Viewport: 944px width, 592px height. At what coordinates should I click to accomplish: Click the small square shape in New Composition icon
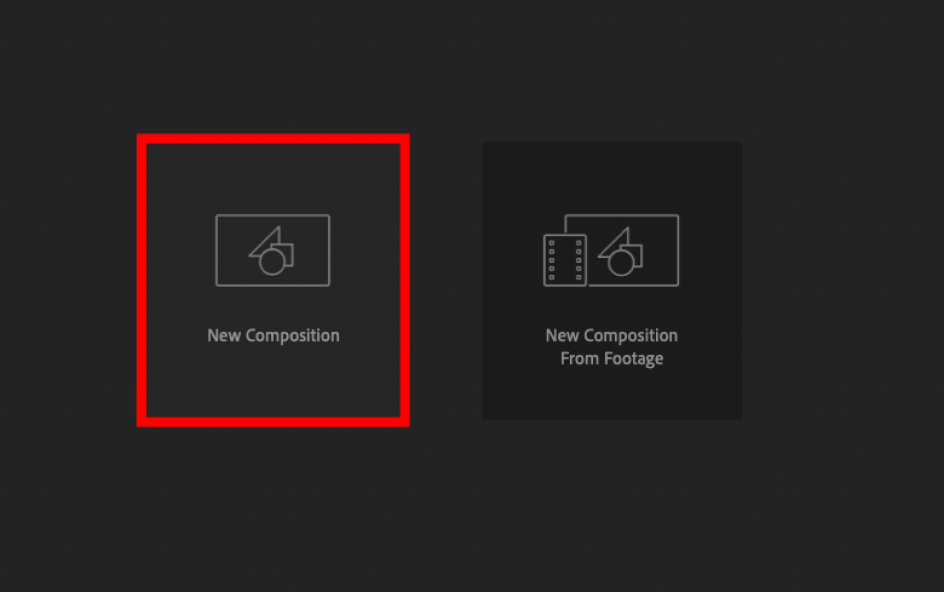point(285,254)
